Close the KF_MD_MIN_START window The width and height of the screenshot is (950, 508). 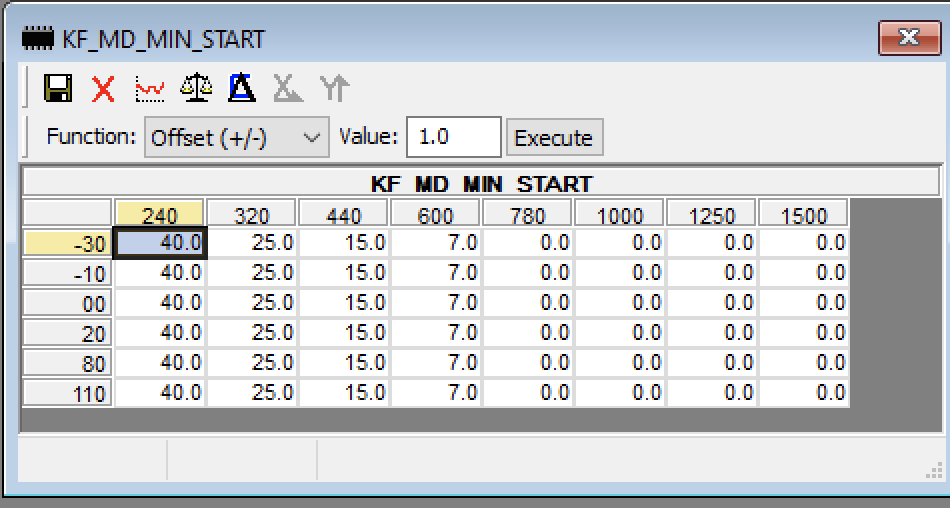click(x=908, y=38)
